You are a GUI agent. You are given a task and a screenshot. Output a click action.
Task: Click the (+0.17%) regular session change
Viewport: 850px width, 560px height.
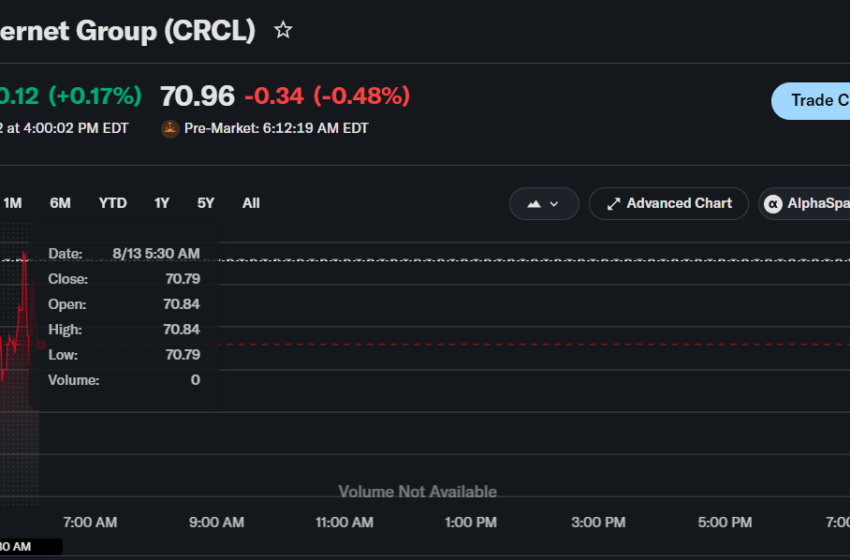[95, 96]
